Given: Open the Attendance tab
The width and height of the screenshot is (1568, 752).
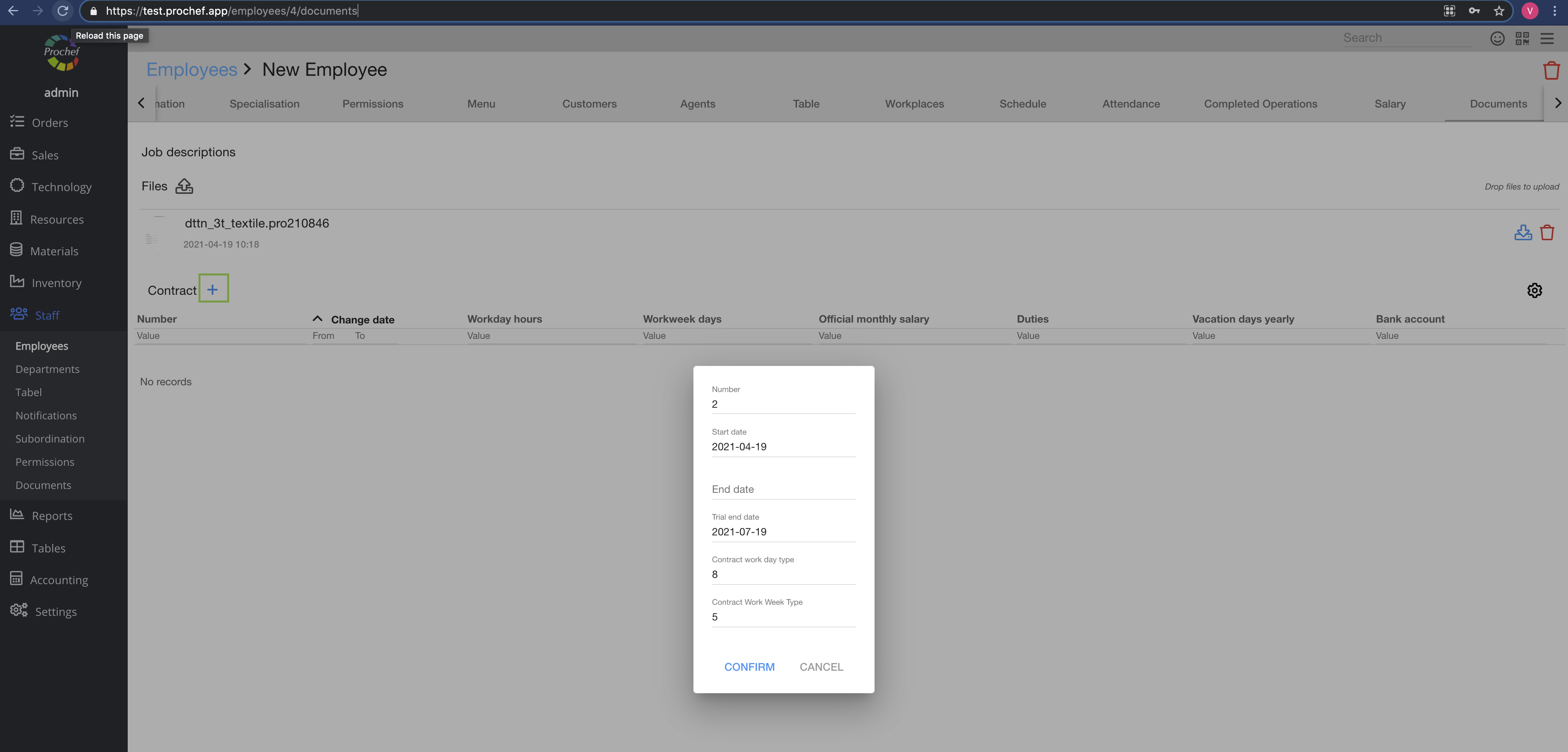Looking at the screenshot, I should 1130,104.
